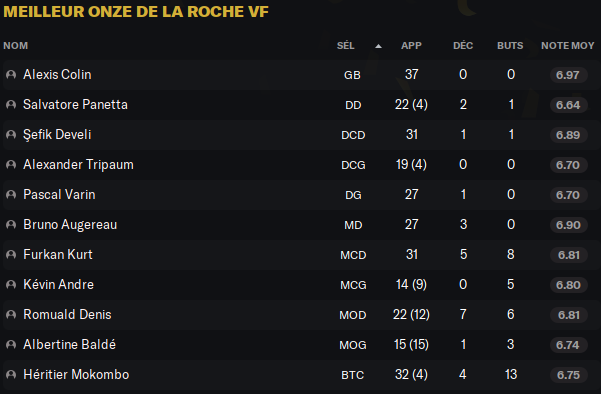Click the DÉC column header
The width and height of the screenshot is (601, 394).
[463, 46]
